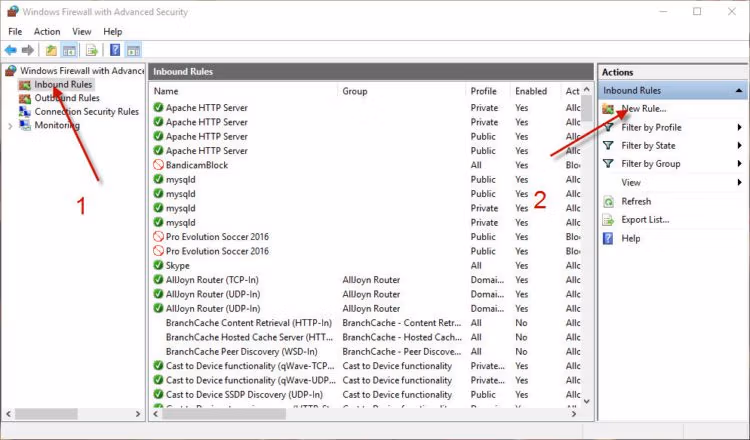Click the Forward arrow toolbar icon
Image resolution: width=750 pixels, height=440 pixels.
pyautogui.click(x=28, y=50)
